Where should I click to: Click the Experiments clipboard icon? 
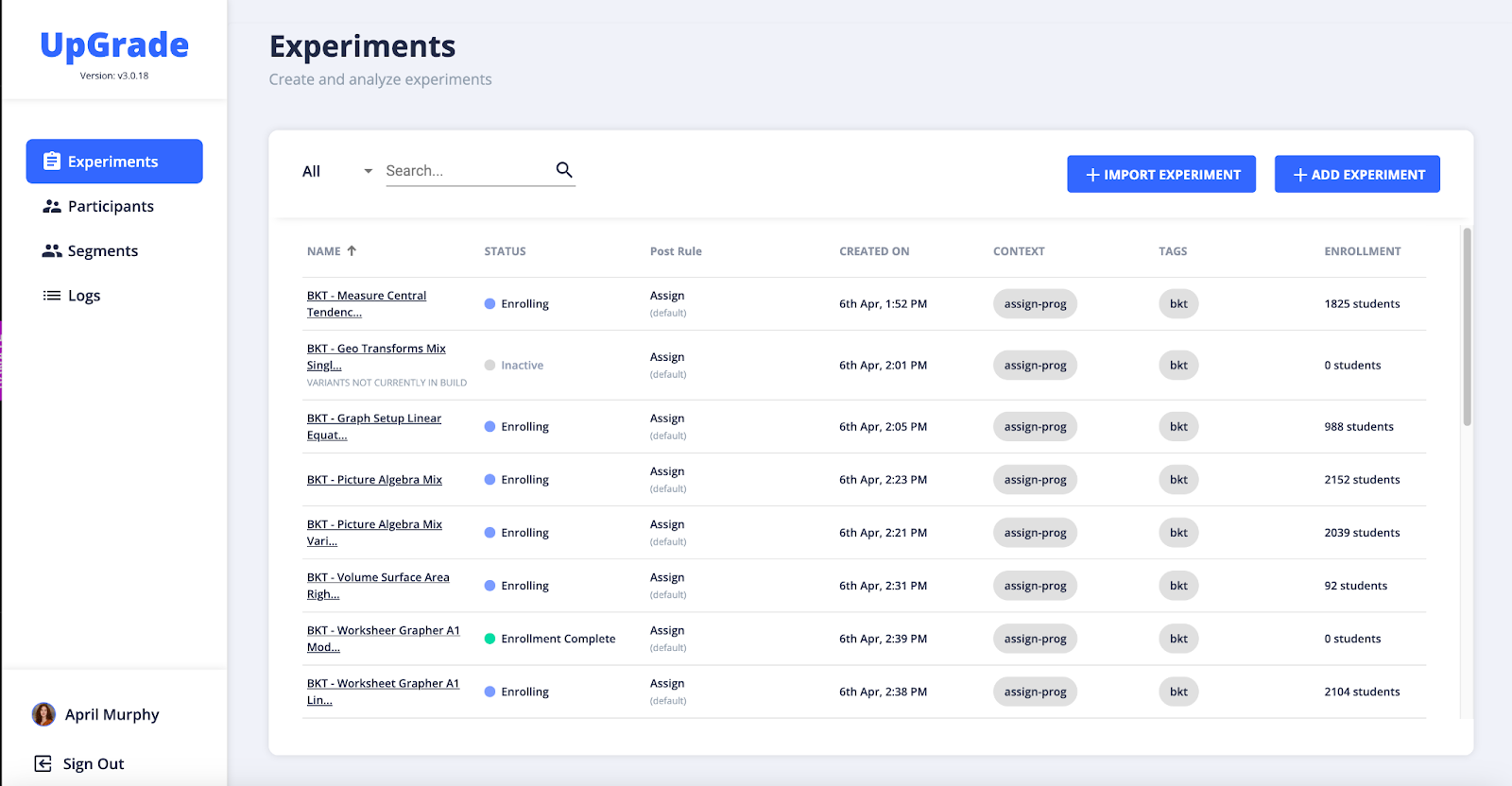(x=52, y=162)
